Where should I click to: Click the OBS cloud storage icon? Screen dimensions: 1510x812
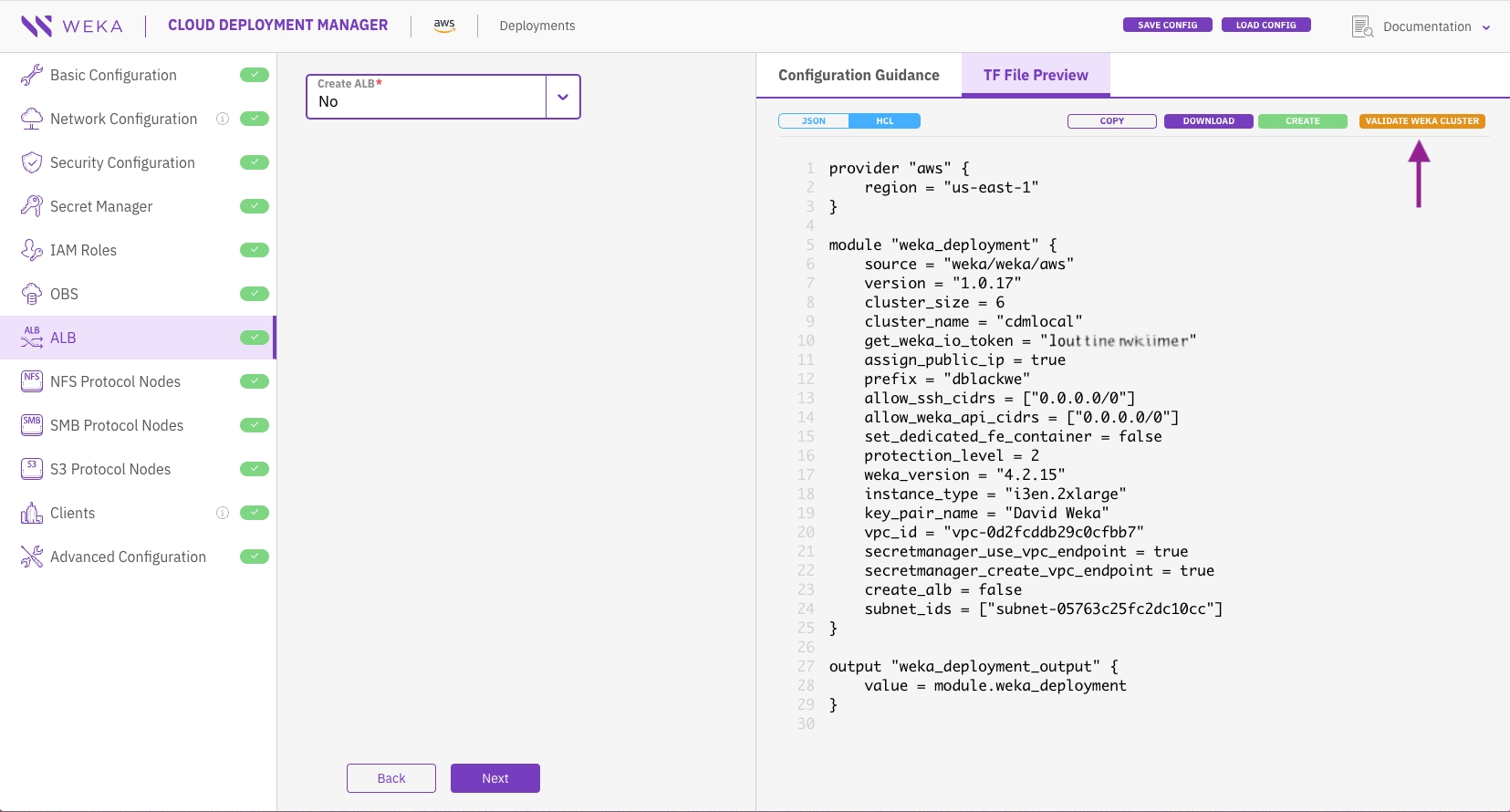[x=32, y=294]
